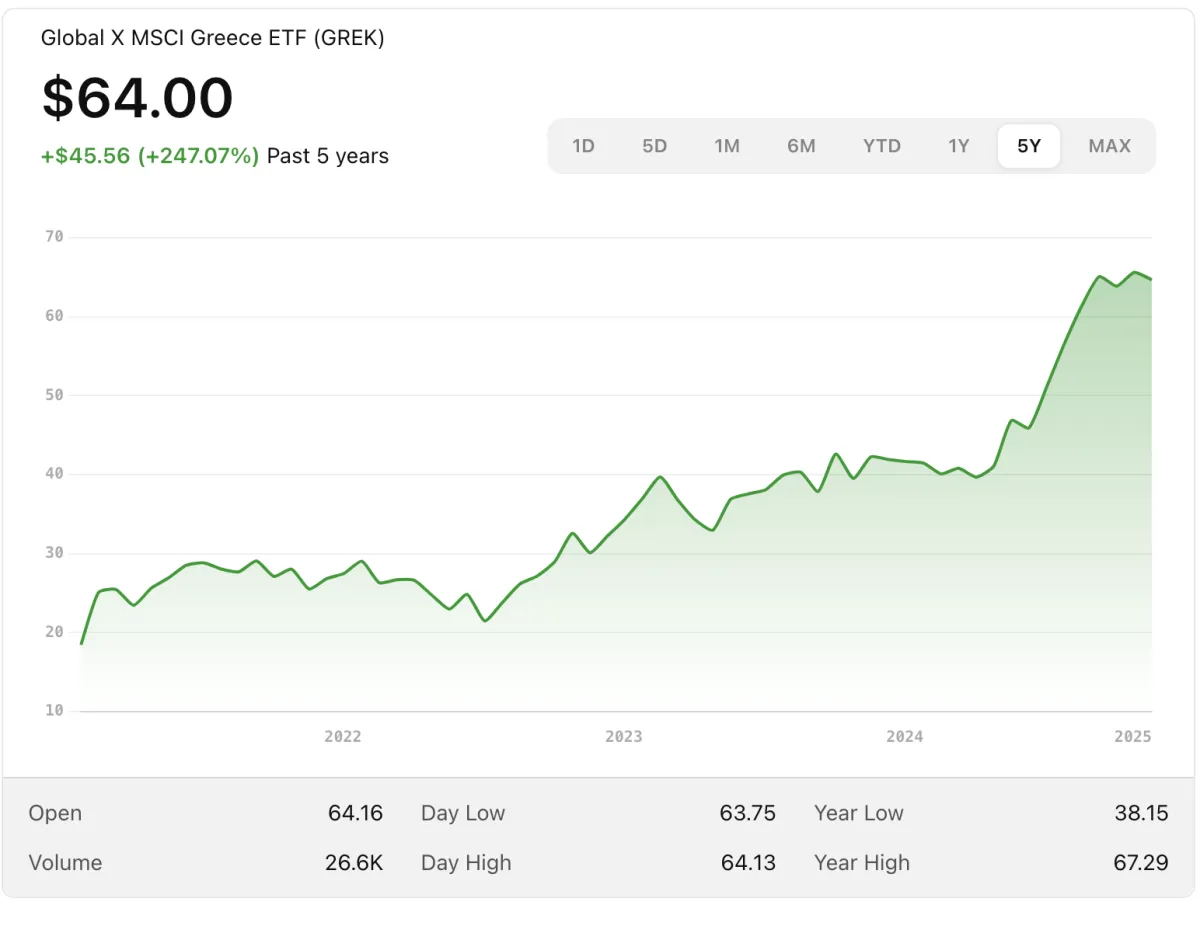Click the chart line's starting point near 18
This screenshot has width=1200, height=940.
pyautogui.click(x=81, y=643)
